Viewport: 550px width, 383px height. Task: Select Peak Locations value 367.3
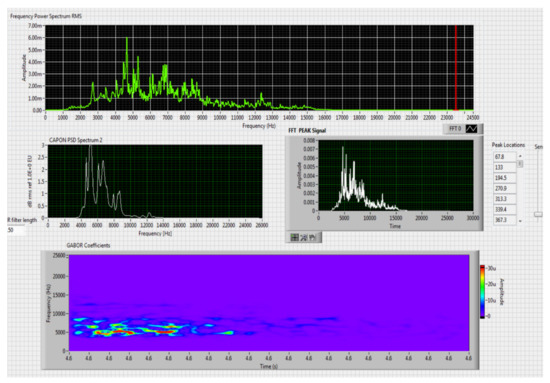pos(505,220)
